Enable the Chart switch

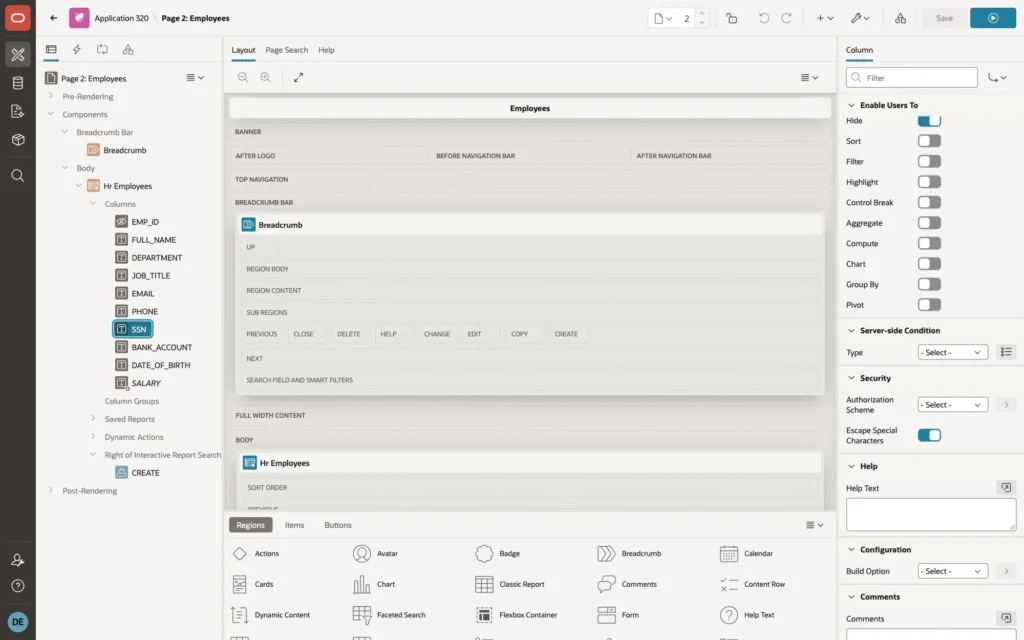pyautogui.click(x=929, y=264)
